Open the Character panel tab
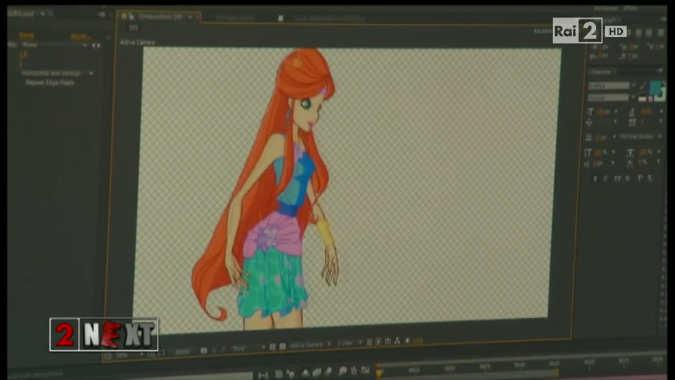The height and width of the screenshot is (380, 675). (601, 72)
